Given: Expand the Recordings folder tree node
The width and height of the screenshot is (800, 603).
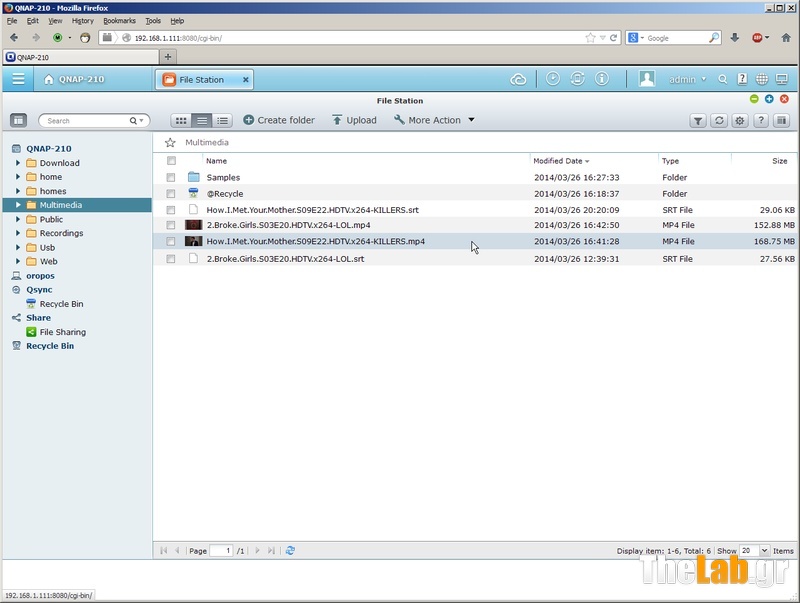Looking at the screenshot, I should 18,233.
